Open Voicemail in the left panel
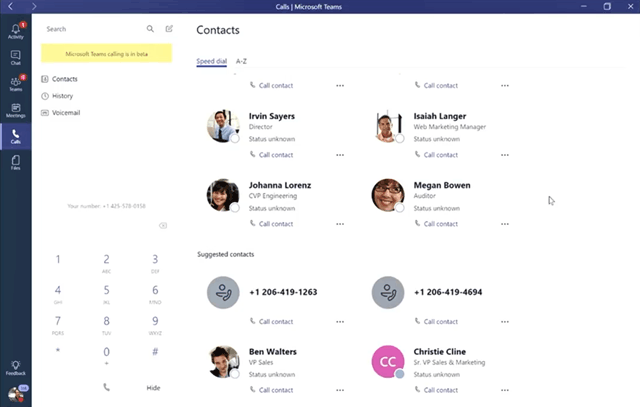 pyautogui.click(x=60, y=113)
